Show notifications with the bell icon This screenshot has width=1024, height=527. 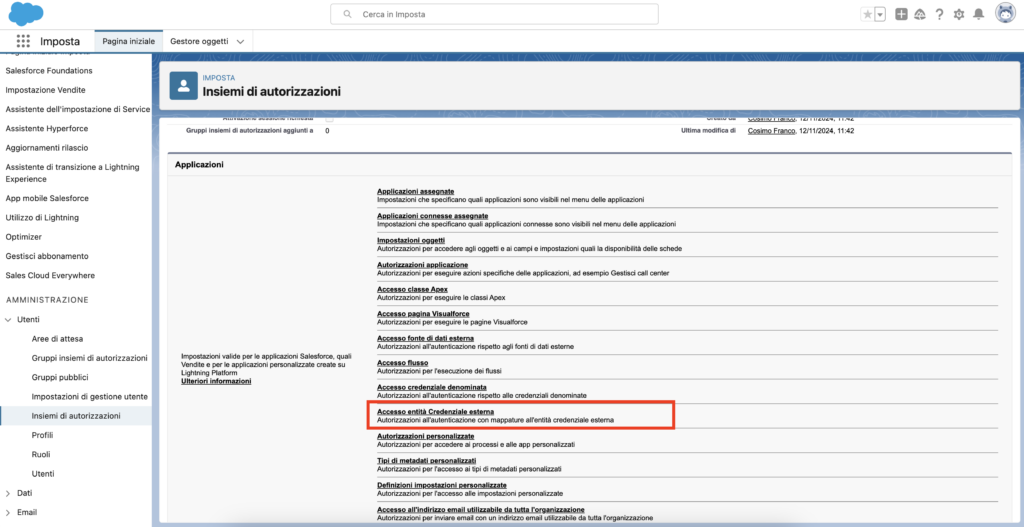[x=979, y=14]
